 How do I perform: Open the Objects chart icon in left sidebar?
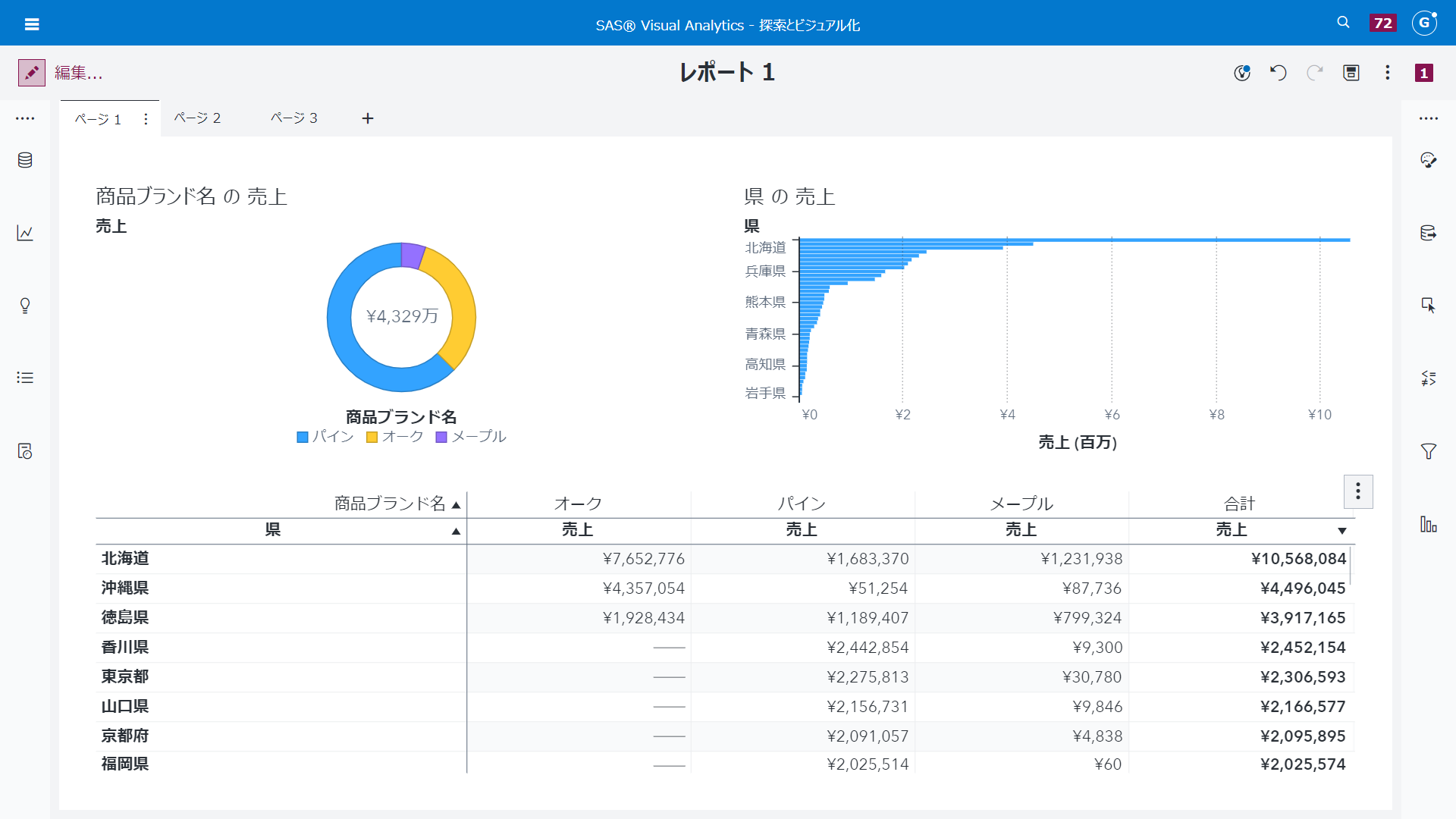tap(25, 233)
